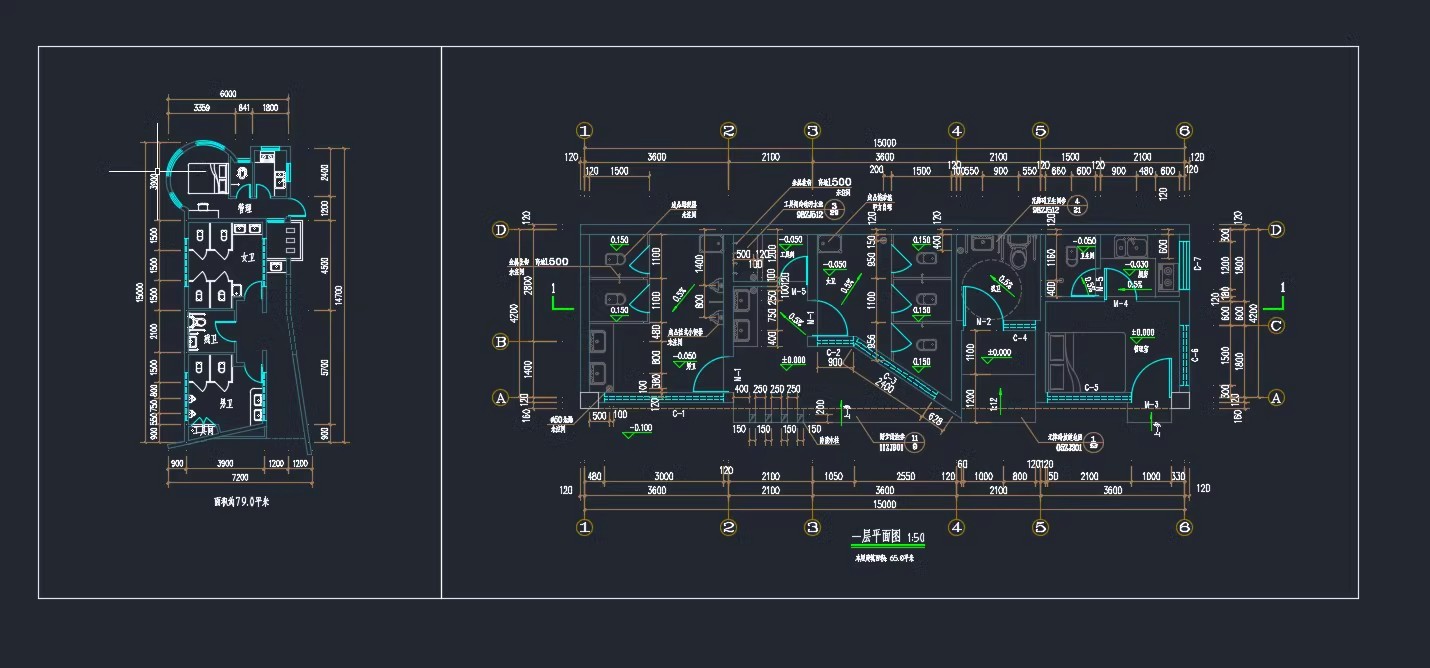
Task: Click the detail reference bubble numbered 4 over 21
Action: 1077,205
